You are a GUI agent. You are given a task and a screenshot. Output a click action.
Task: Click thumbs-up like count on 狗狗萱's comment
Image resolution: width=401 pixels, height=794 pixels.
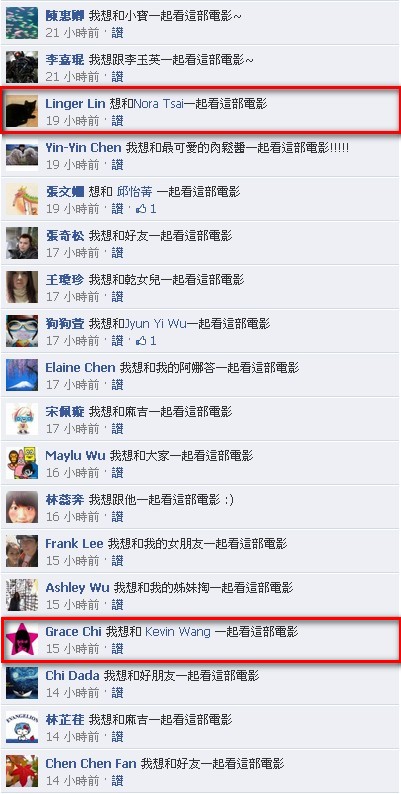[146, 341]
